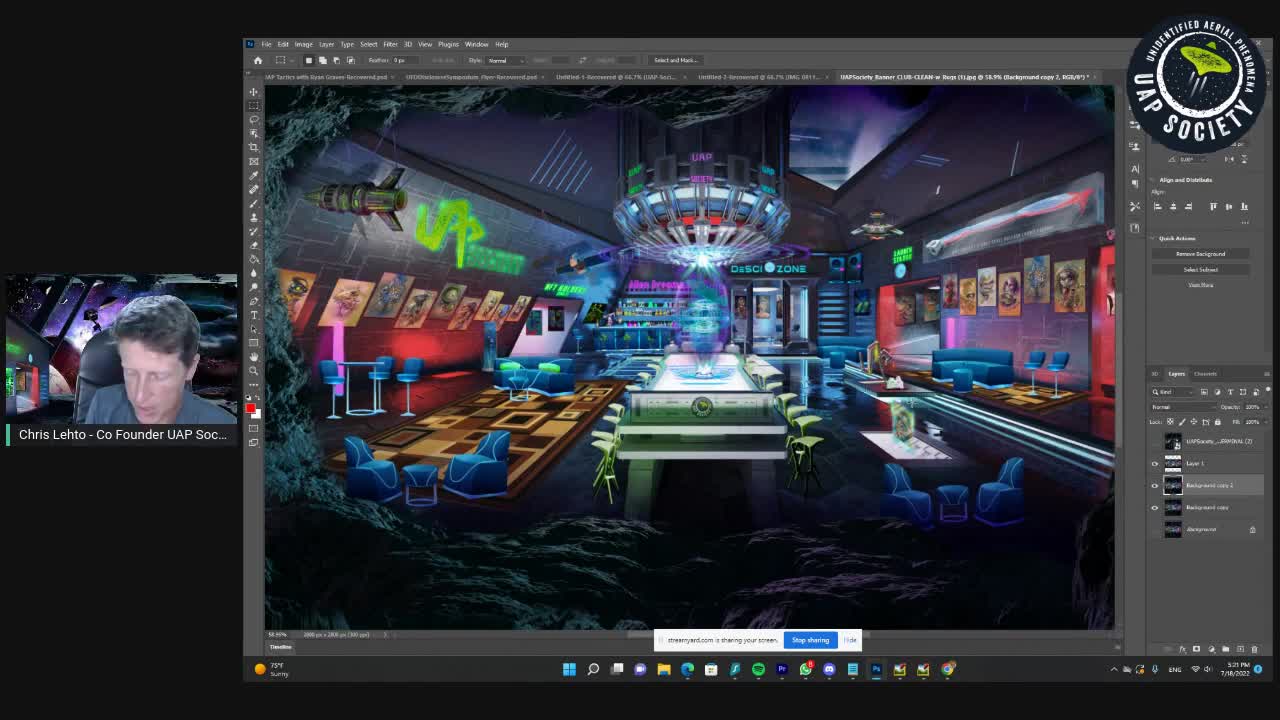Select the Intersect with Selection mode button
Image resolution: width=1280 pixels, height=720 pixels.
pyautogui.click(x=350, y=60)
